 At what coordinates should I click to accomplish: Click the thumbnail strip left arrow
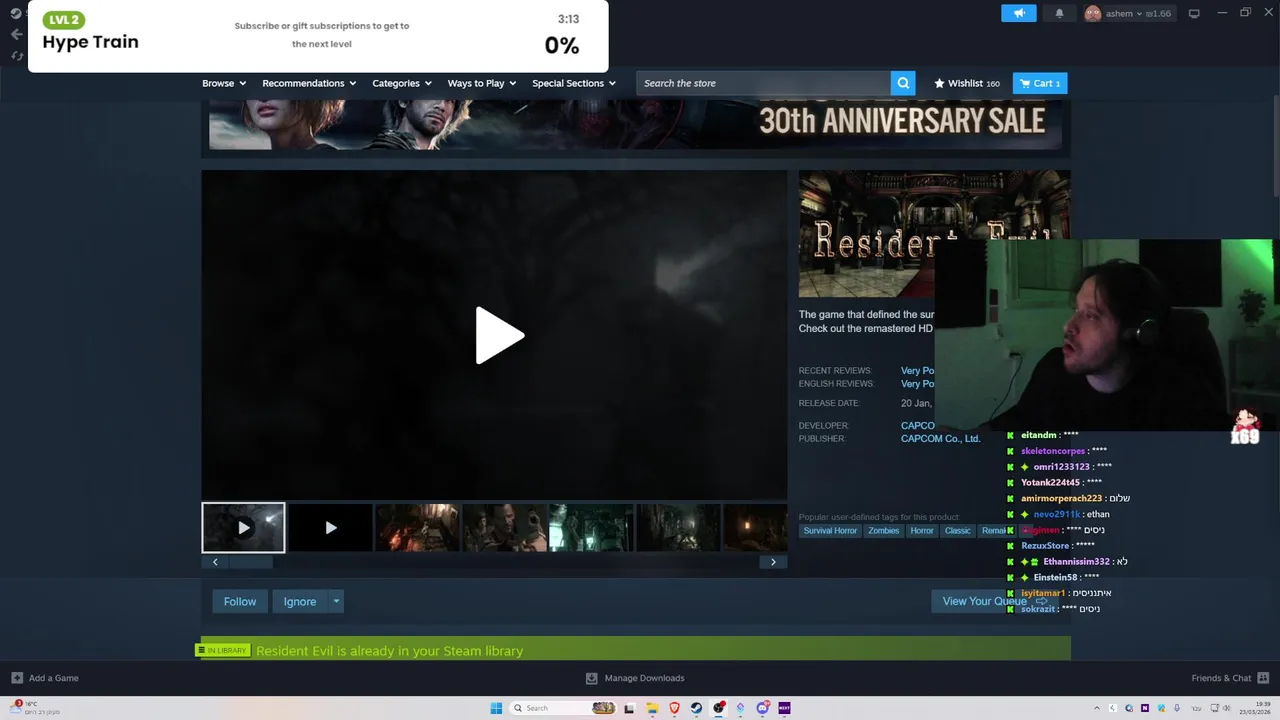(x=214, y=562)
